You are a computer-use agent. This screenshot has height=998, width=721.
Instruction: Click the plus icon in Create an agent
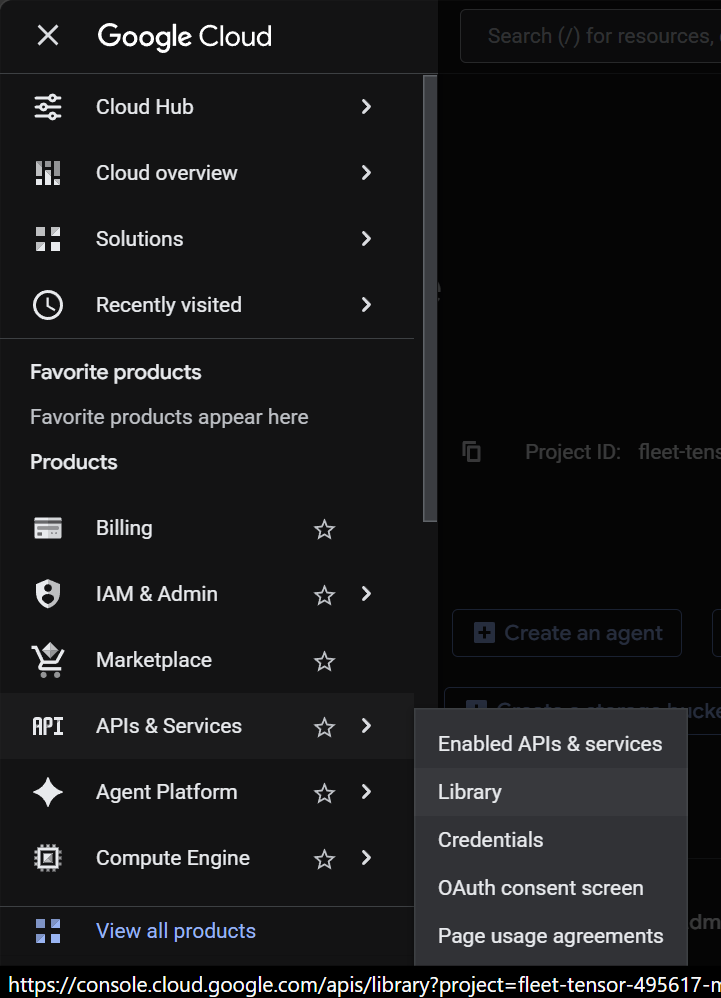pyautogui.click(x=484, y=633)
